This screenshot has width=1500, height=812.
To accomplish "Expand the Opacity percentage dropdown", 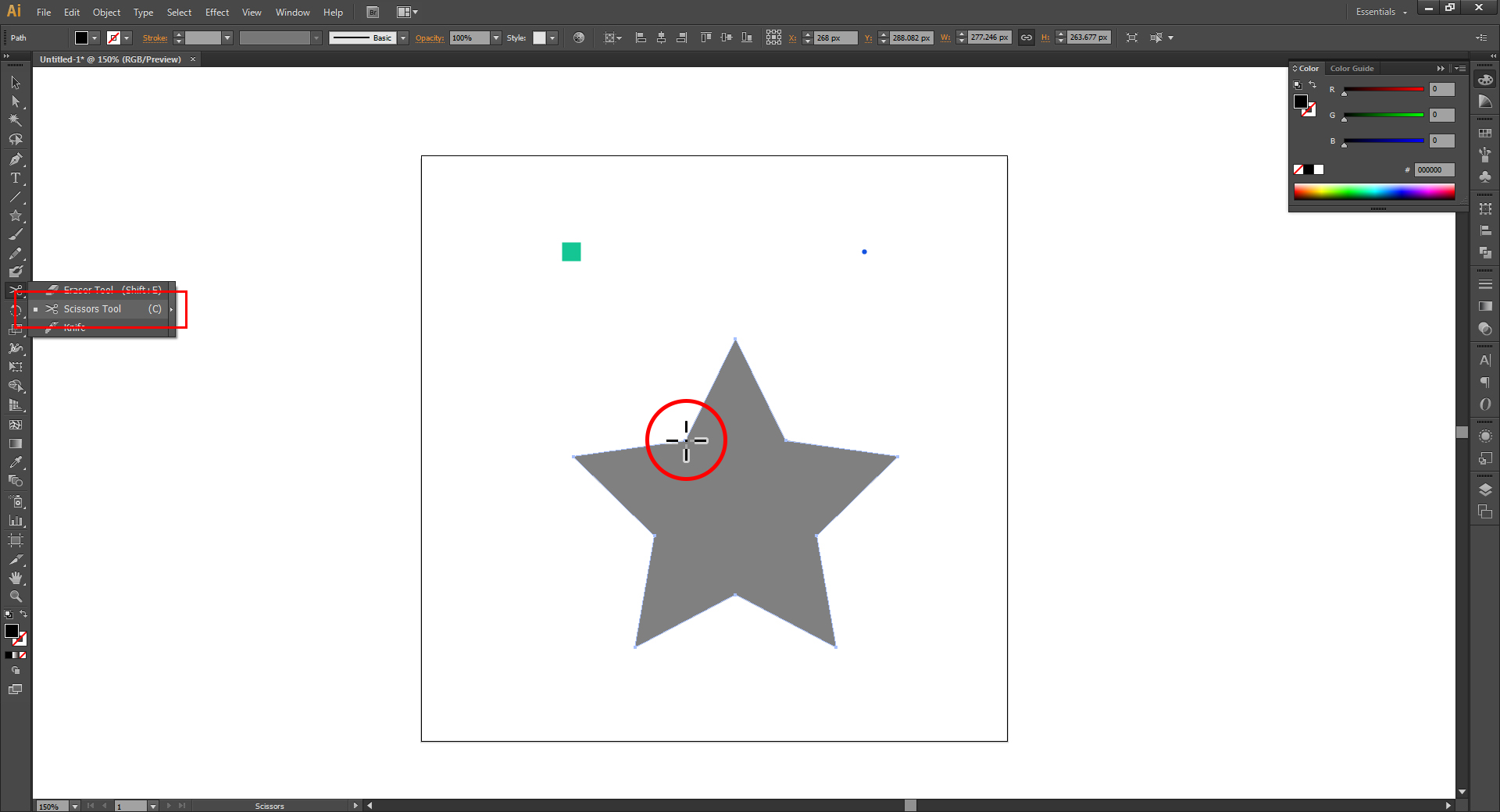I will (x=496, y=37).
